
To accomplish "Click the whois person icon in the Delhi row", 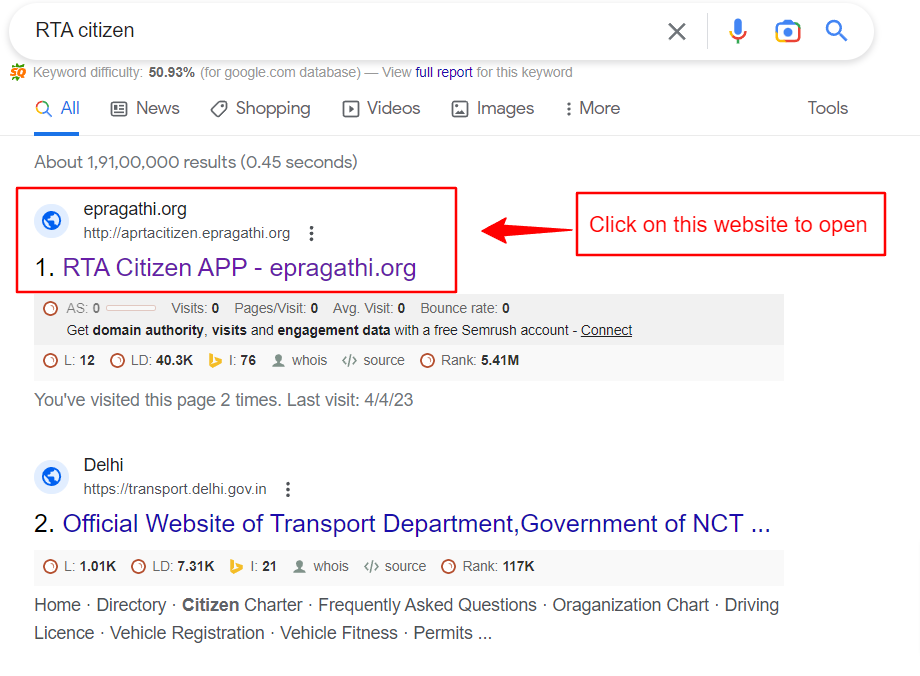I will [x=300, y=566].
